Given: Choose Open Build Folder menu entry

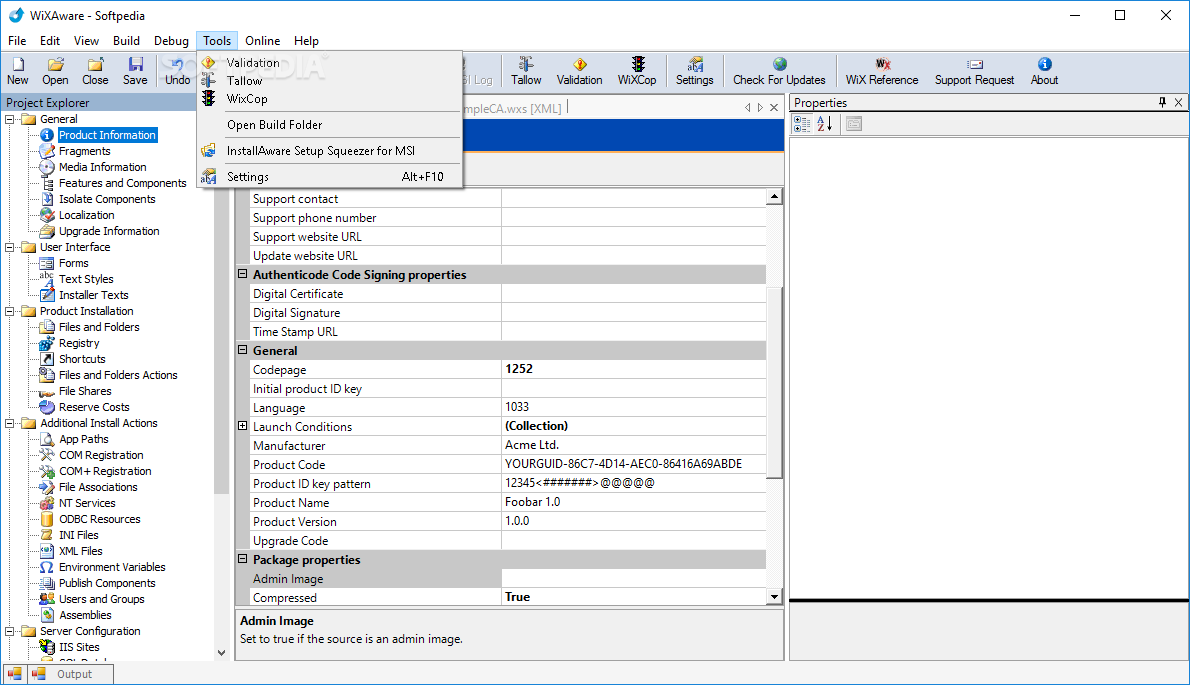Looking at the screenshot, I should (329, 124).
